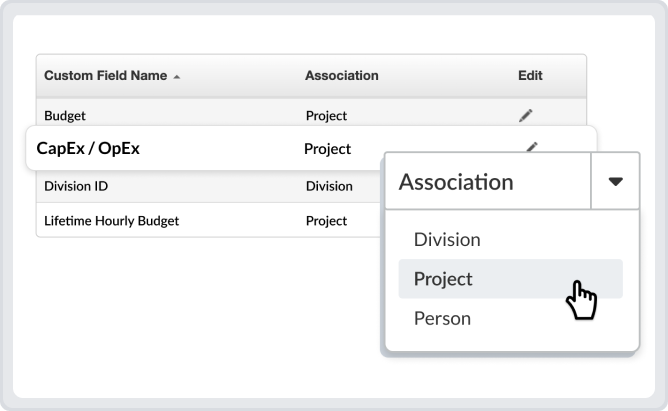The image size is (668, 411).
Task: Click Project association in the Budget row
Action: tap(326, 115)
